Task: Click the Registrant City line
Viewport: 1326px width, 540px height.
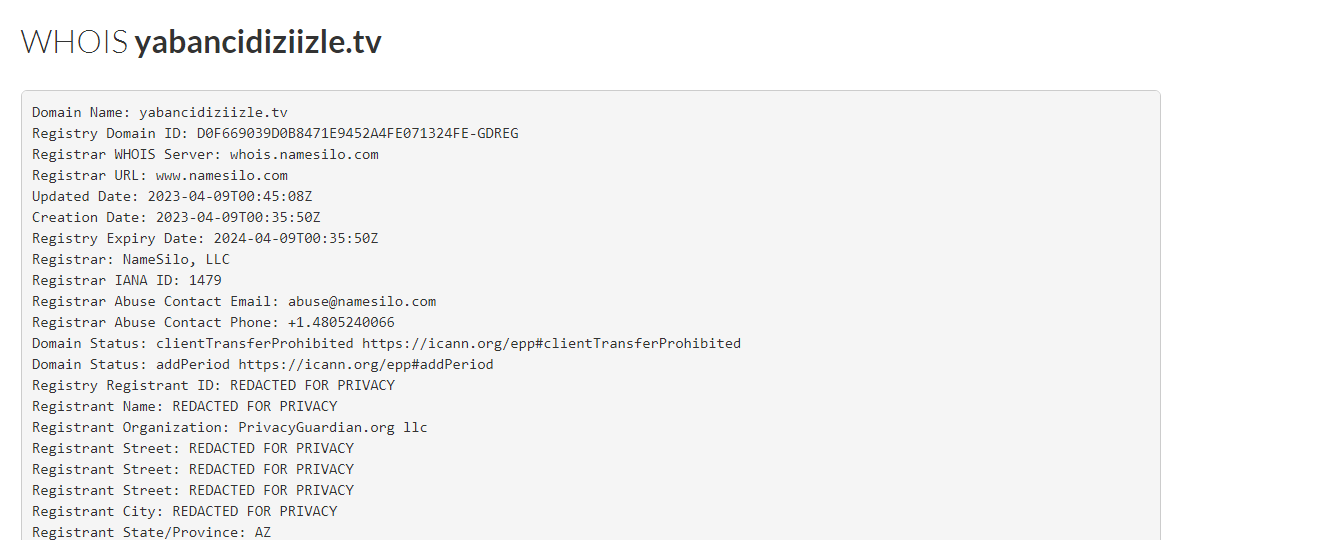Action: pyautogui.click(x=185, y=511)
